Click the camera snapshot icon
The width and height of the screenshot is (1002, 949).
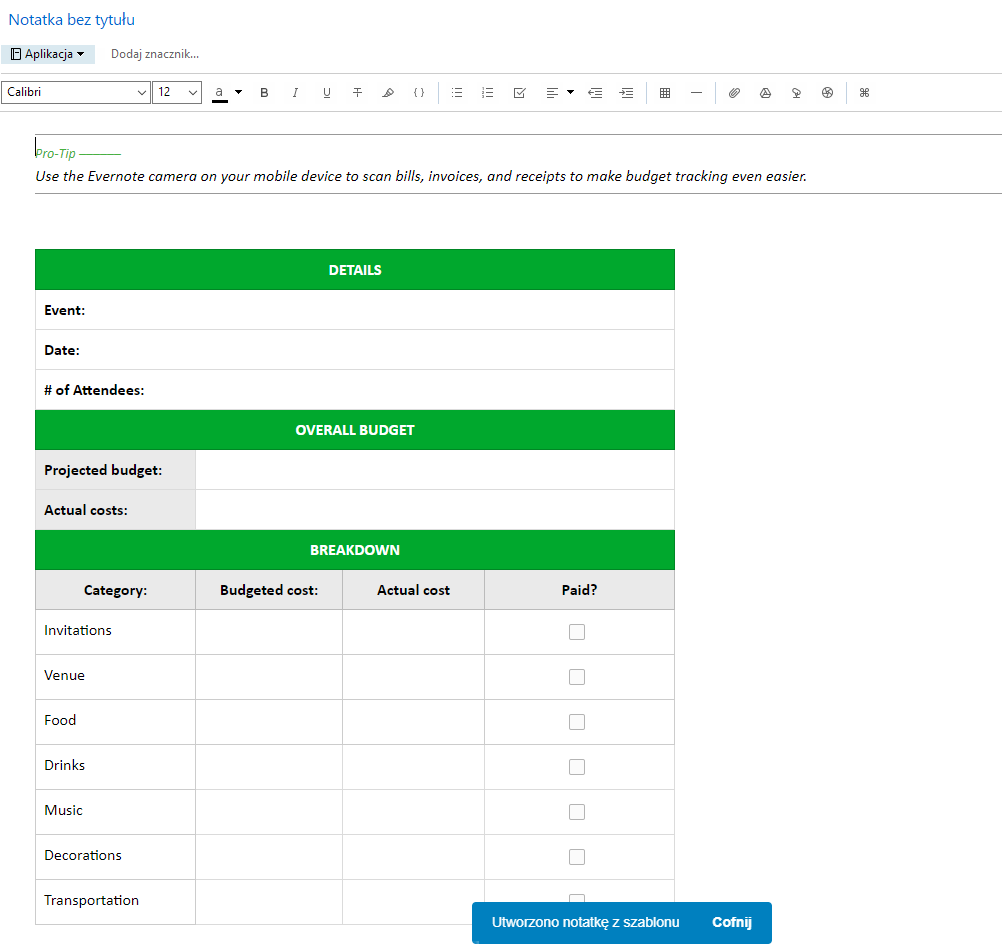pyautogui.click(x=828, y=93)
